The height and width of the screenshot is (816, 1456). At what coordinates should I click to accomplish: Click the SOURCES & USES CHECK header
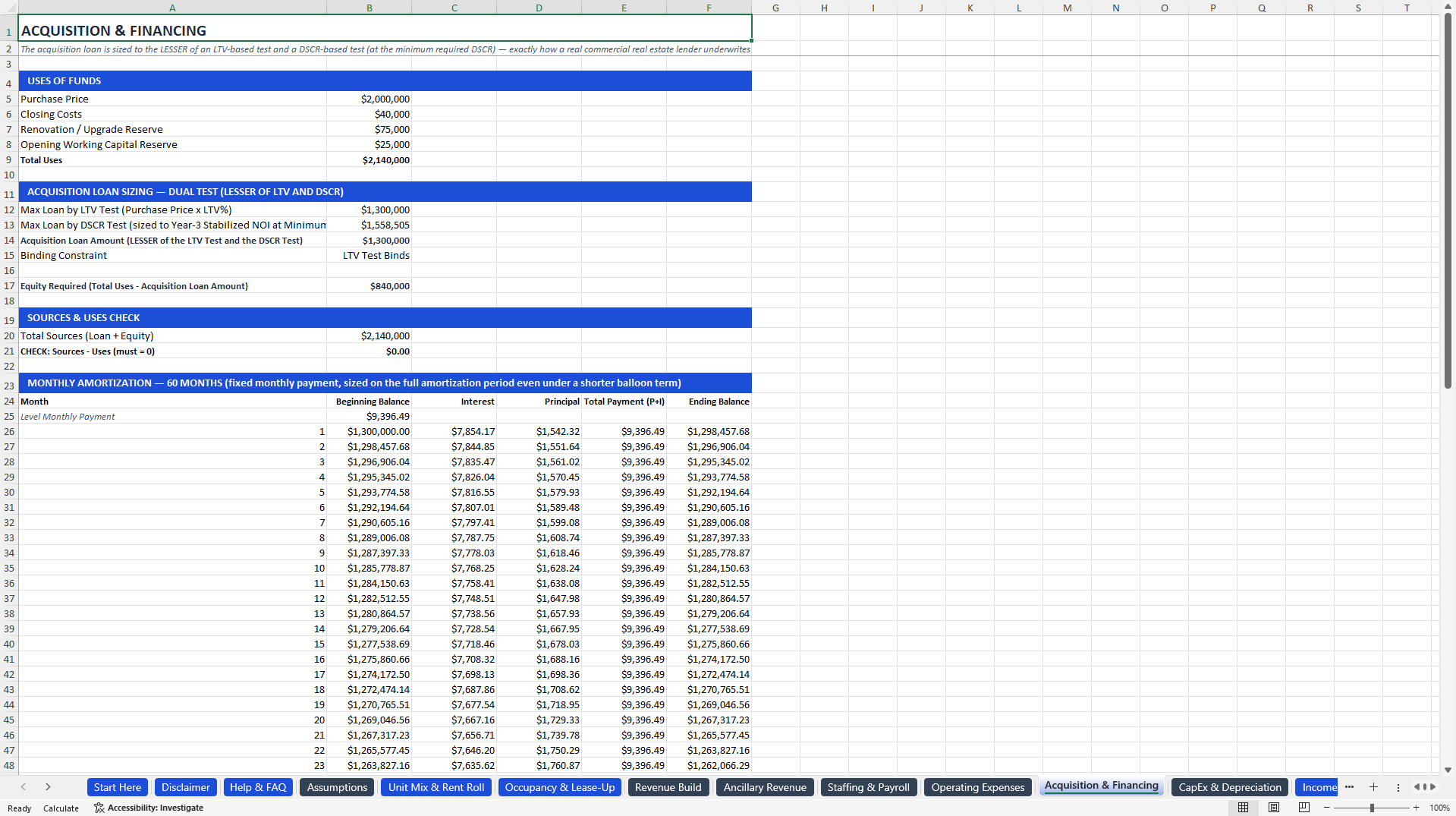coord(385,318)
